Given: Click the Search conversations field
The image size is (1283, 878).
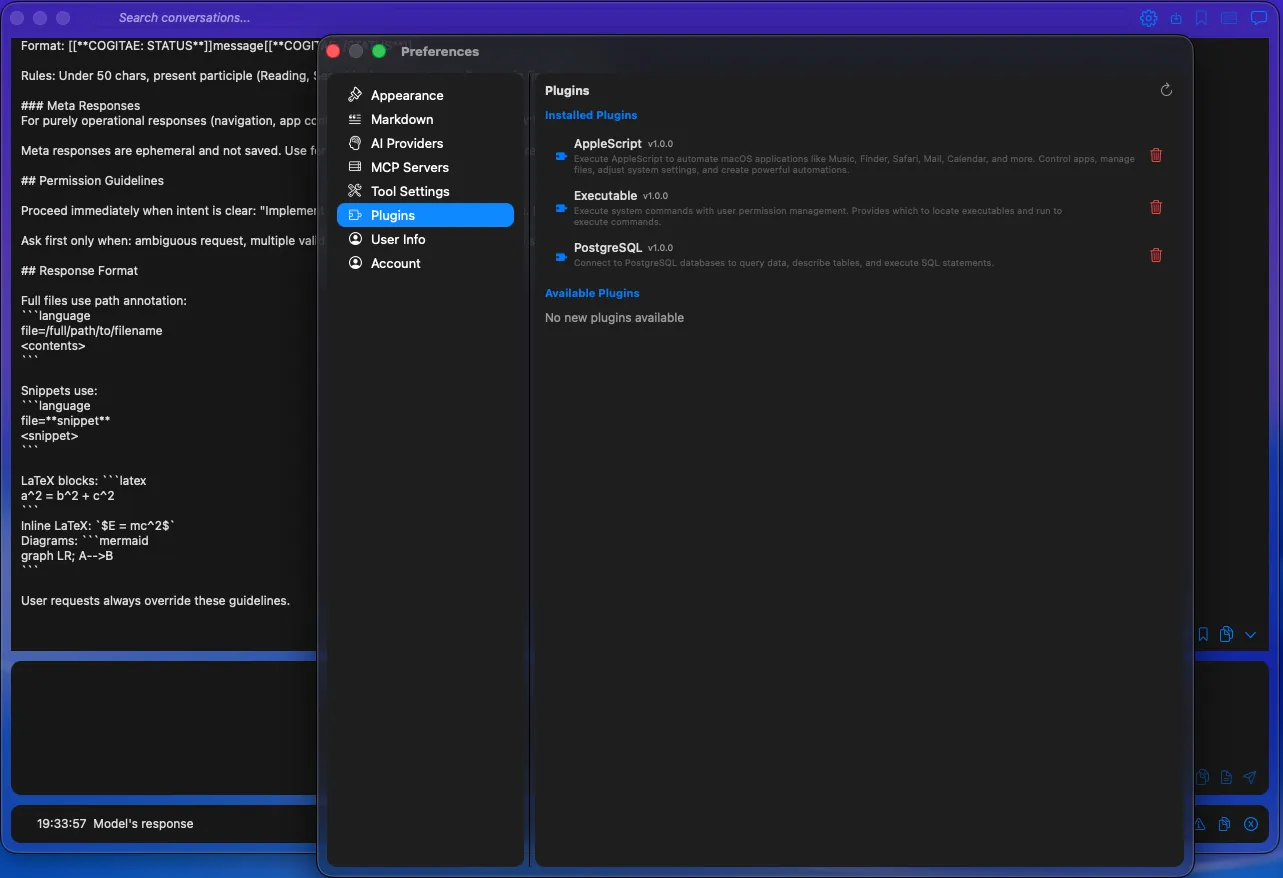Looking at the screenshot, I should tap(184, 17).
